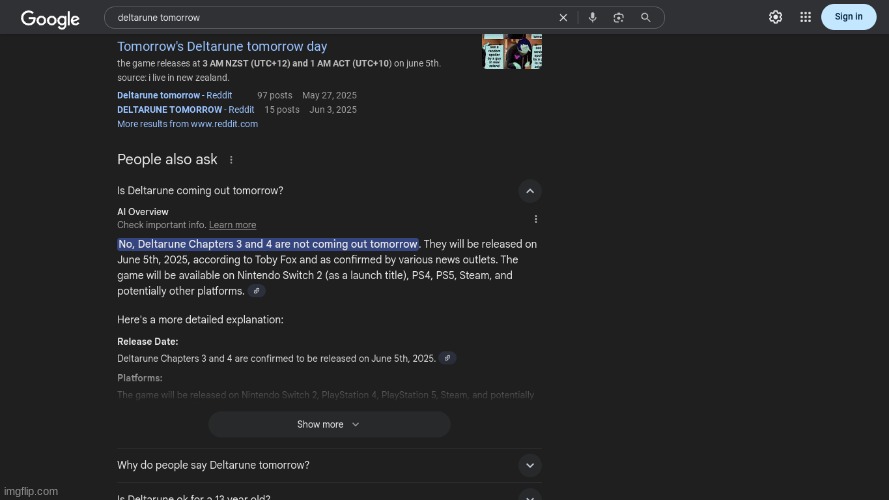Open AI Overview three-dot menu
This screenshot has width=889, height=500.
(536, 219)
